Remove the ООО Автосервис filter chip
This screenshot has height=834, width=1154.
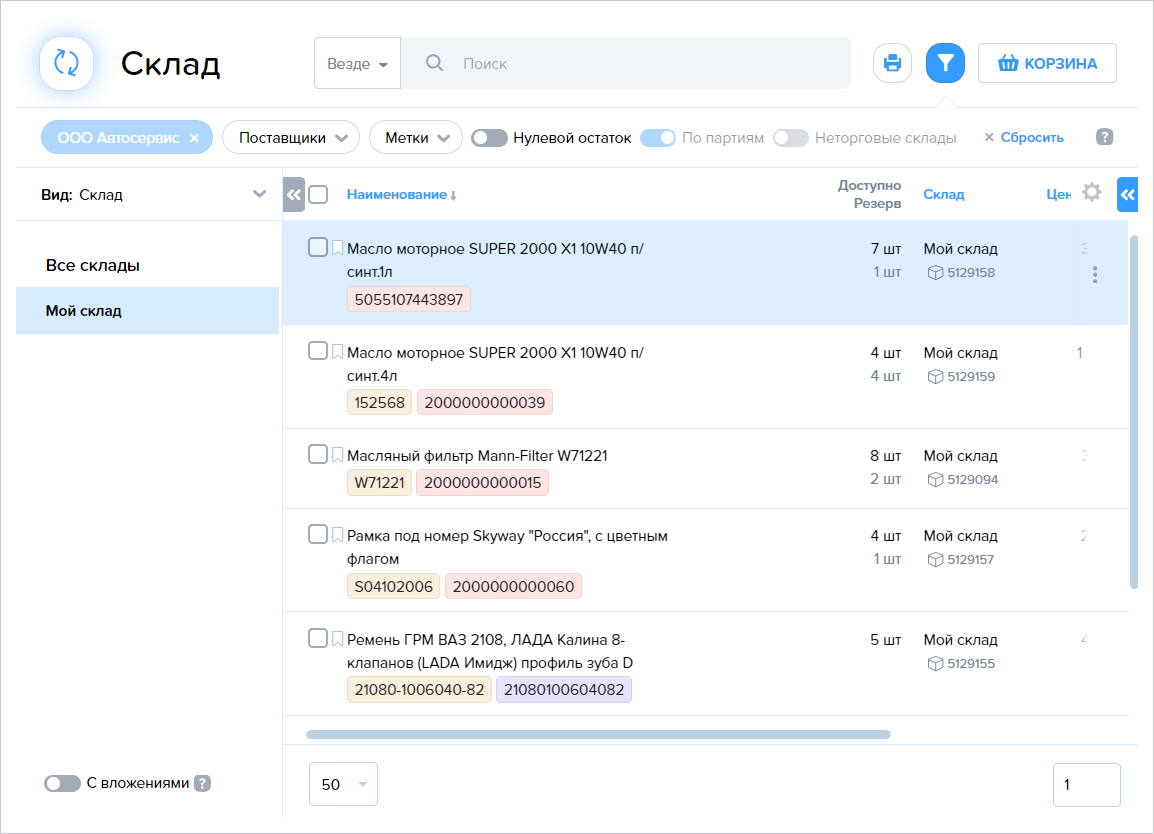click(194, 138)
